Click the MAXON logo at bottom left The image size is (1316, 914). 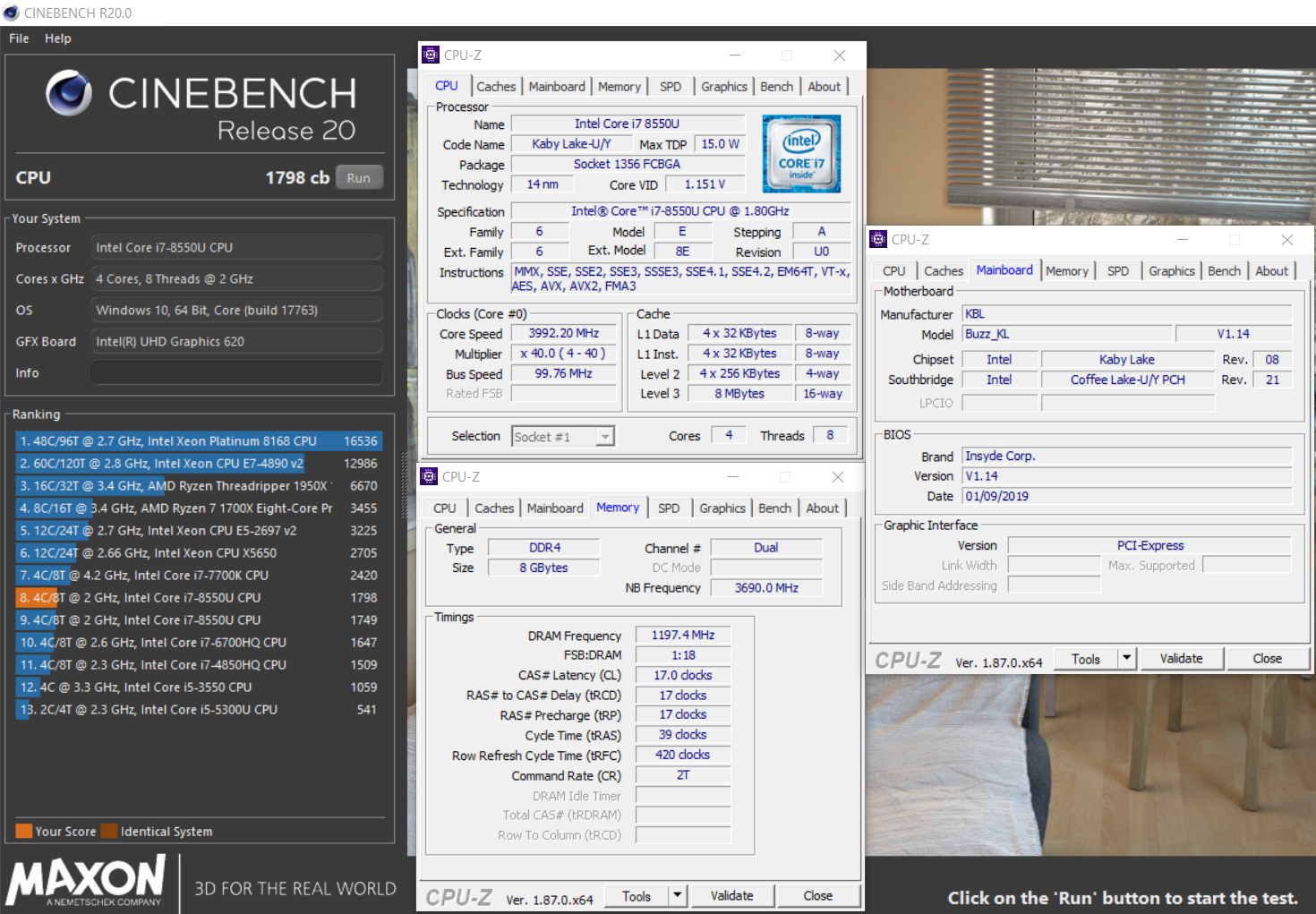pyautogui.click(x=86, y=879)
